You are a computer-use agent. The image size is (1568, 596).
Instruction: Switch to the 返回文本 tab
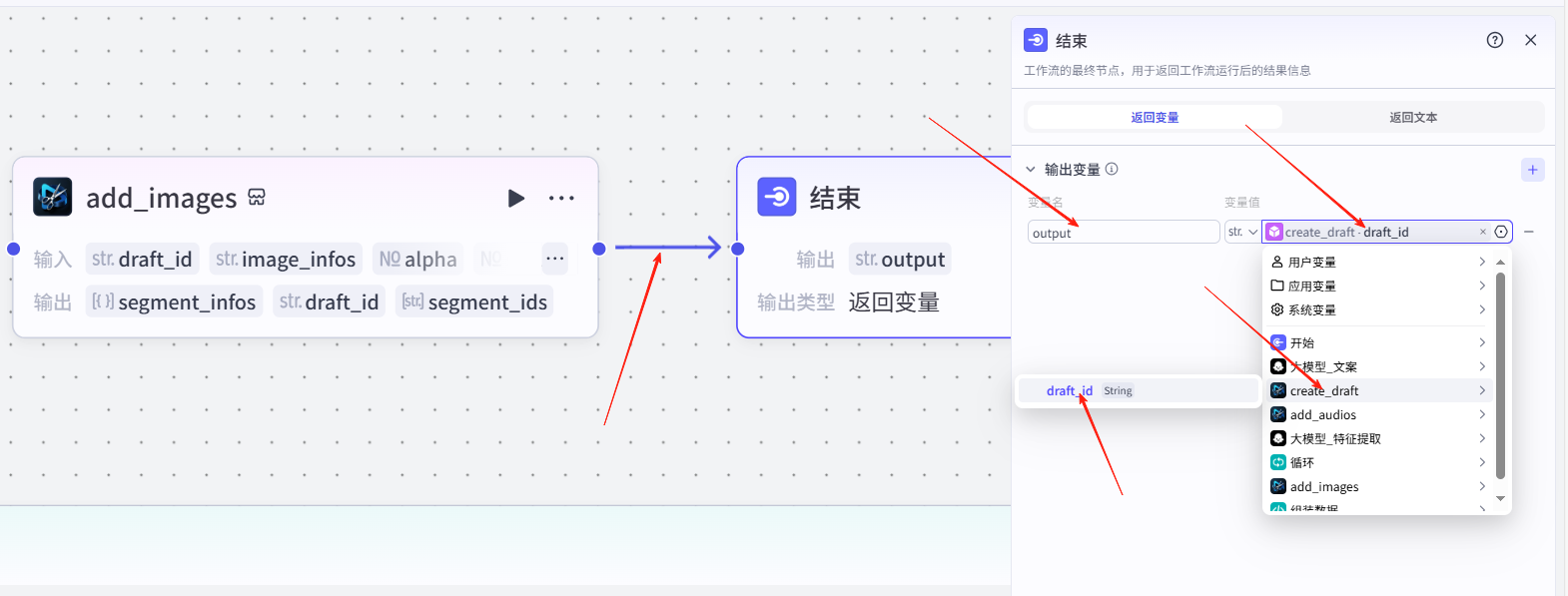(x=1412, y=118)
